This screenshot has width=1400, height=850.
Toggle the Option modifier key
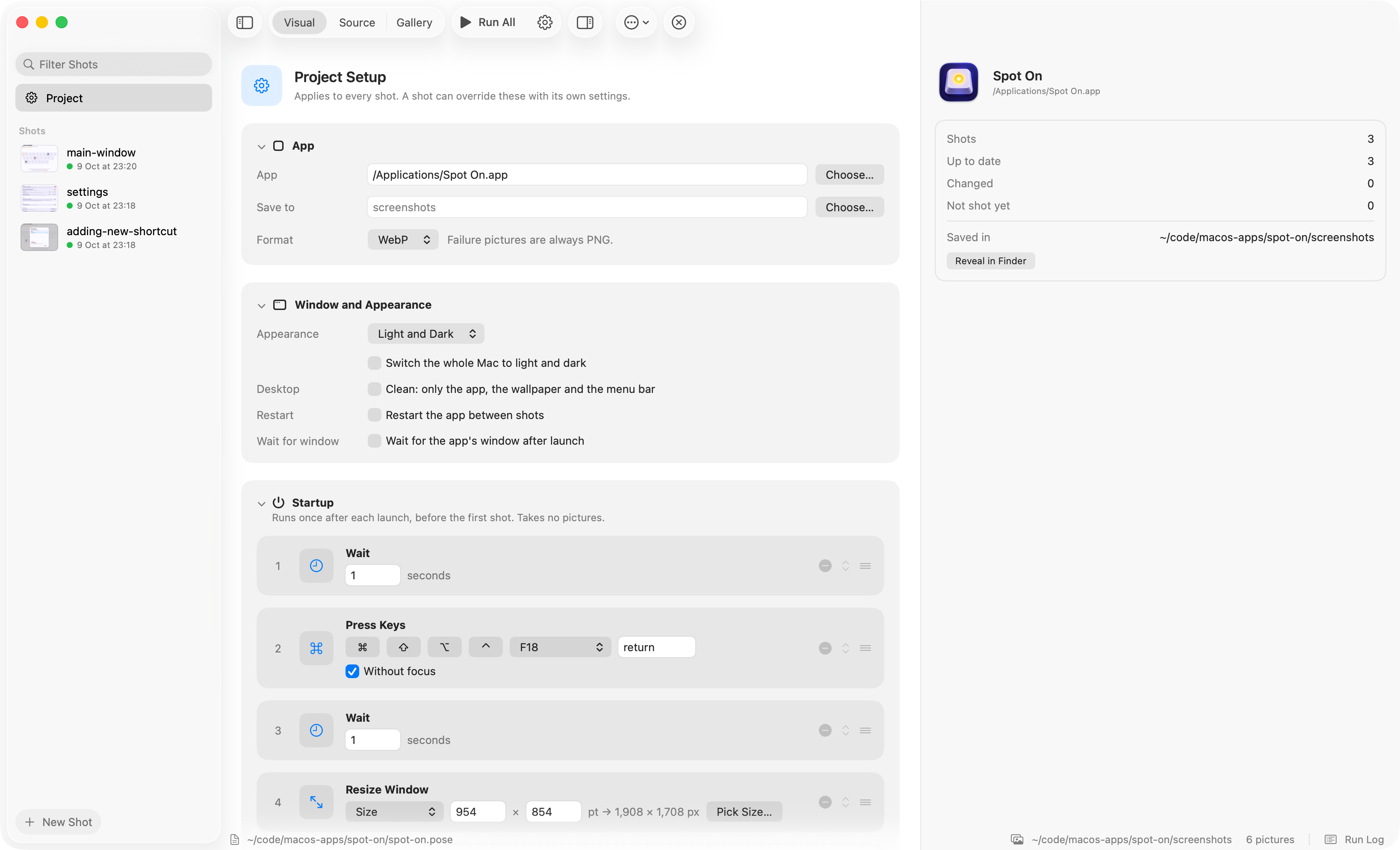coord(444,647)
